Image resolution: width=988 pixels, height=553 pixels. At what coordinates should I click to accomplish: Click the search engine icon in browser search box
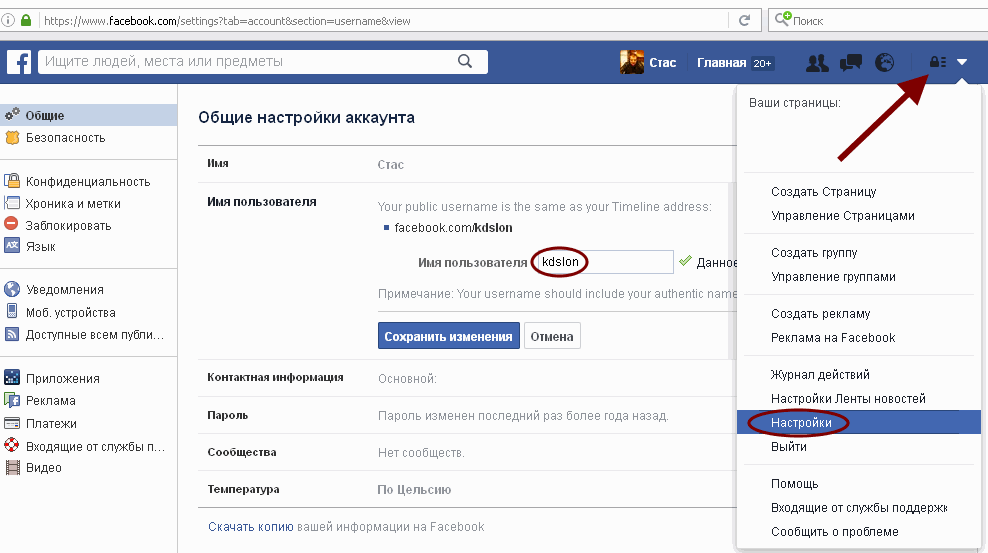pos(783,19)
